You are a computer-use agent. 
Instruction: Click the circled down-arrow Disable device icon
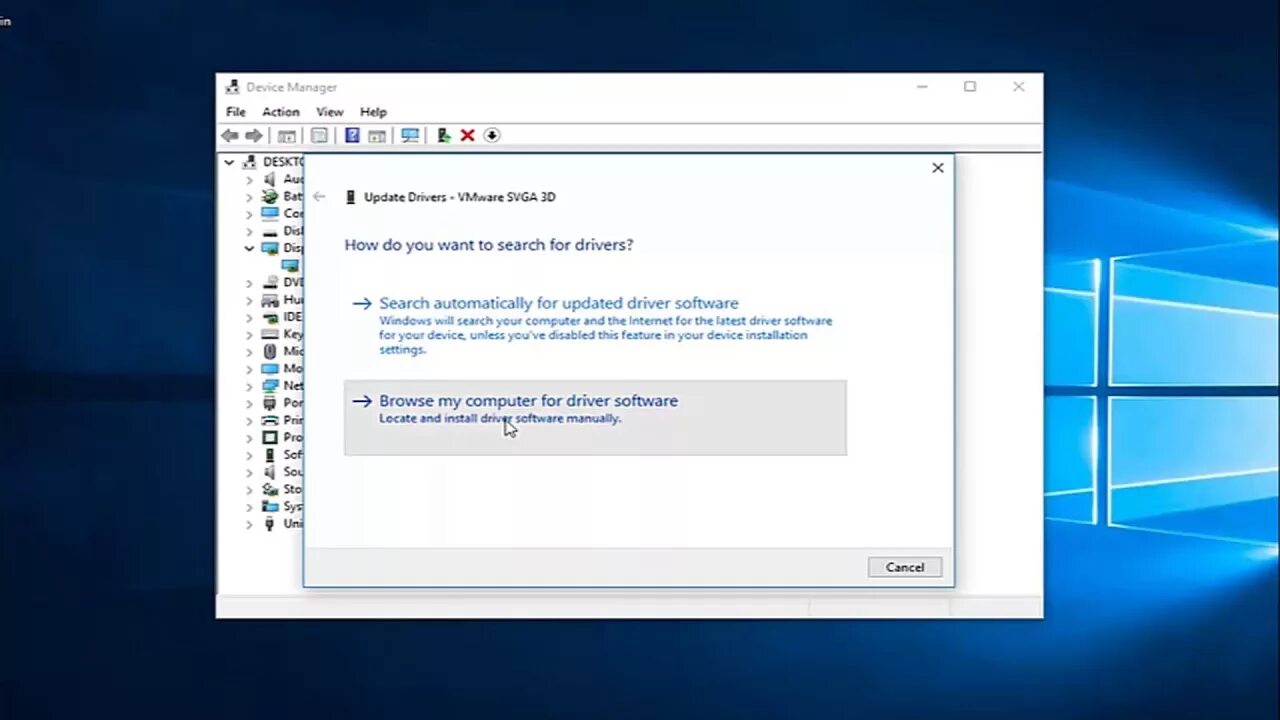[x=492, y=135]
